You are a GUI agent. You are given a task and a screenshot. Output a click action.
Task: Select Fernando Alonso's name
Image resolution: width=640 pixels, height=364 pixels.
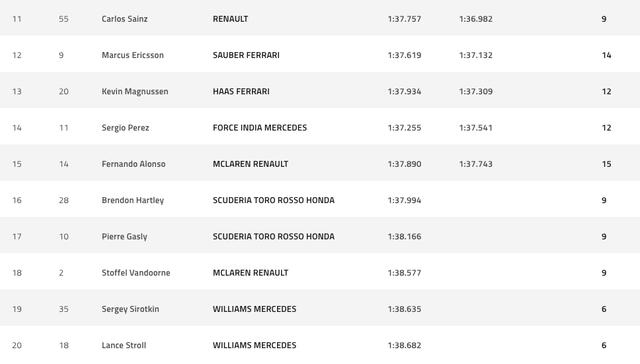[133, 164]
